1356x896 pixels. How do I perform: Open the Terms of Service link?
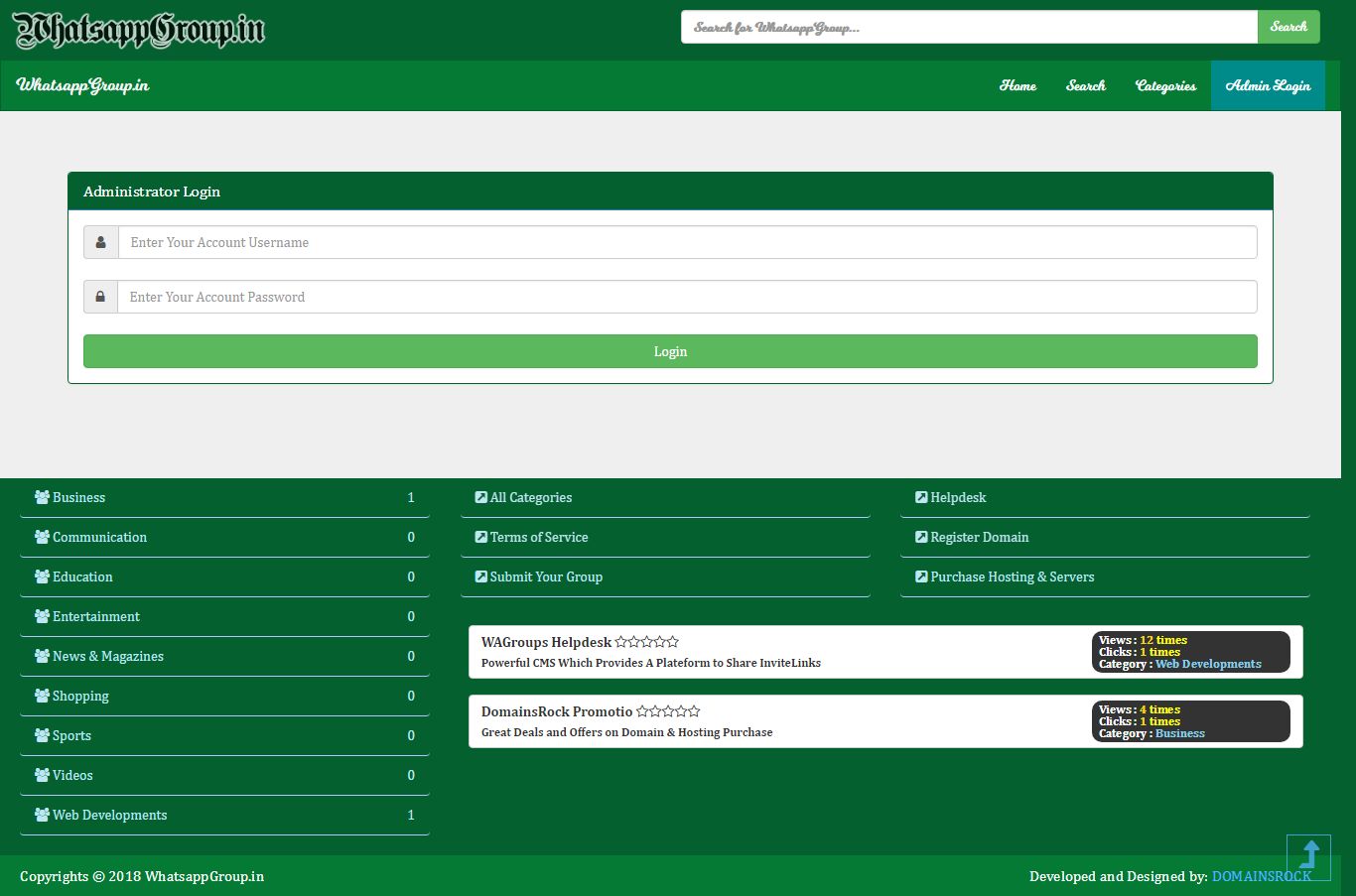[539, 537]
